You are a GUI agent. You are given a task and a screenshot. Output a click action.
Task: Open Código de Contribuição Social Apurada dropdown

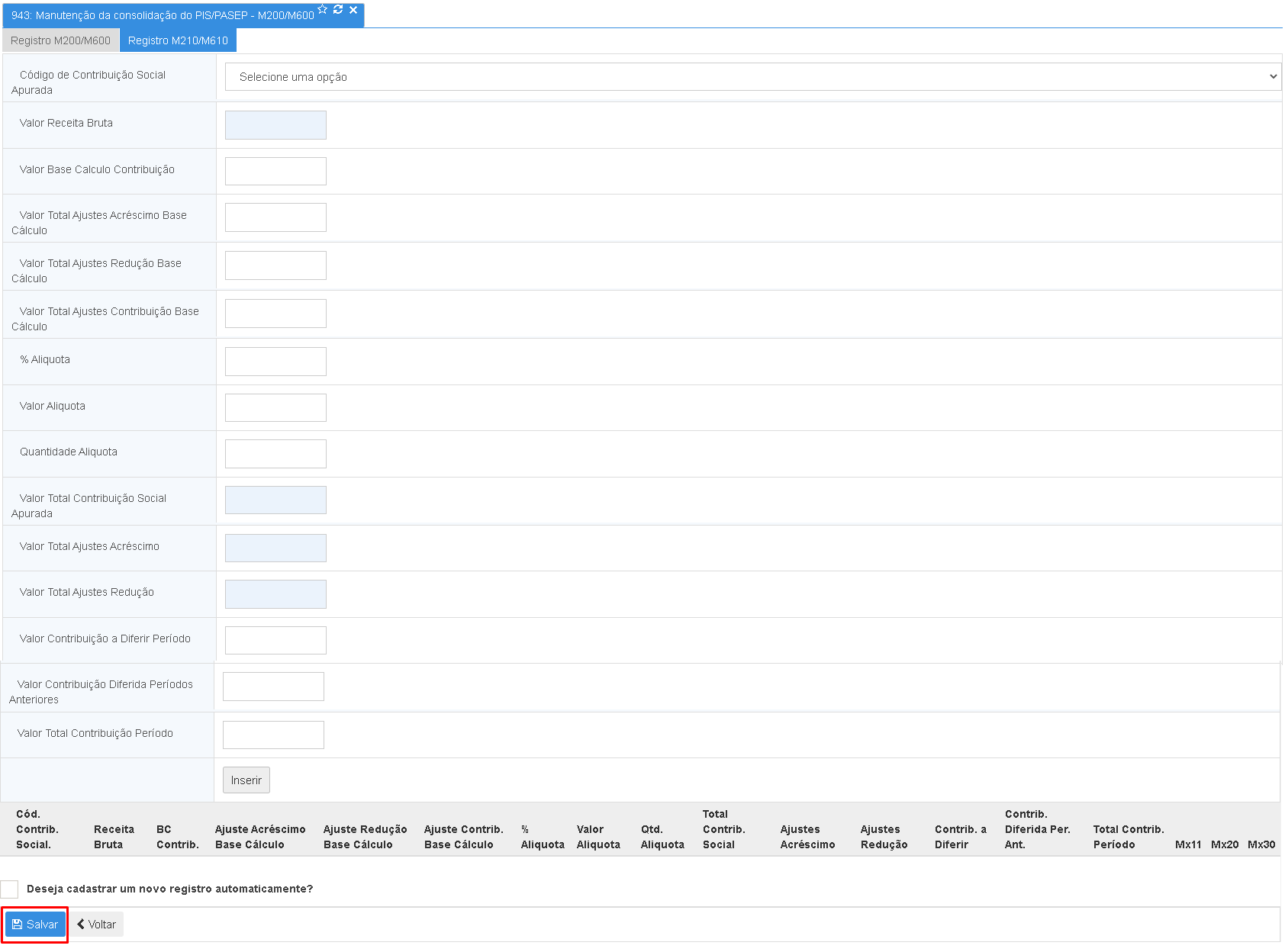point(753,77)
